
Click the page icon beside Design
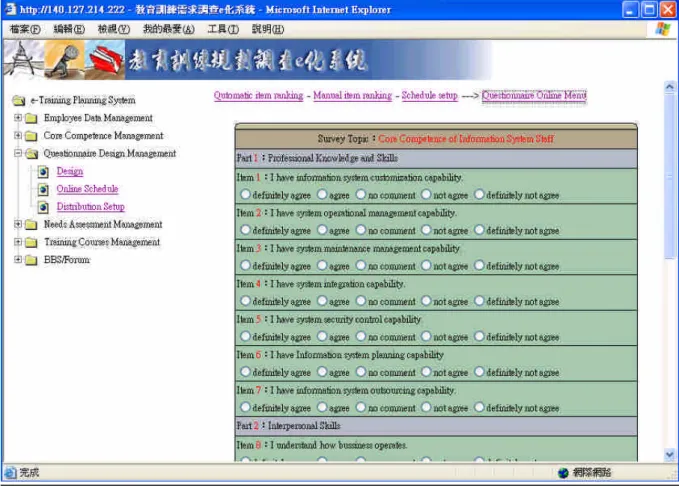pos(43,172)
